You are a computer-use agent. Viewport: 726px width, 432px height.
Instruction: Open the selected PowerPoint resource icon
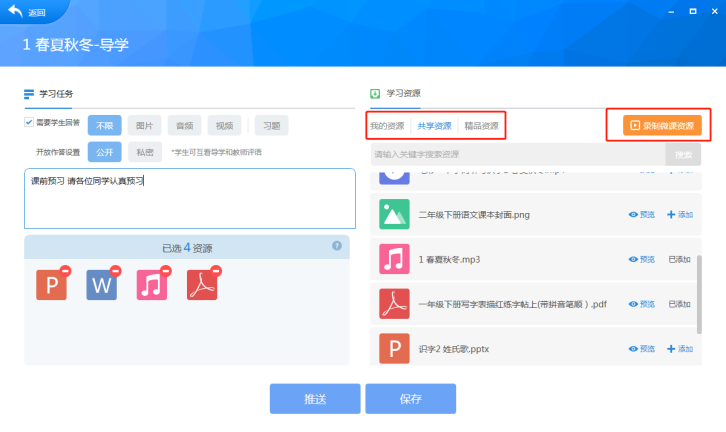tap(51, 285)
